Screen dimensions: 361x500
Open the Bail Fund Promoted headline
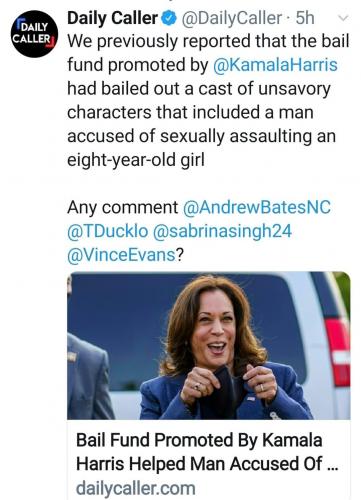207,452
